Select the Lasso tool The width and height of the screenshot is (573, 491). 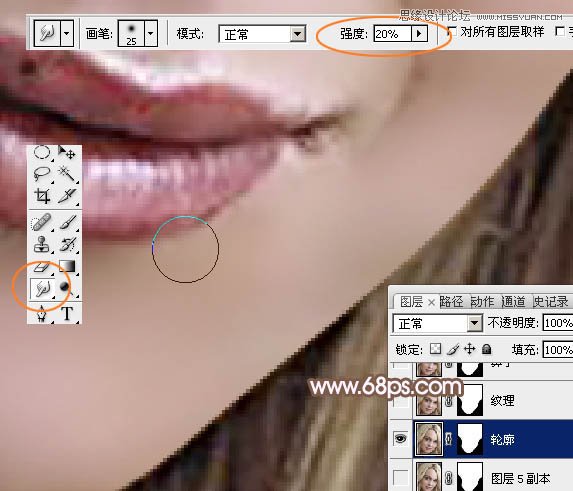pos(42,174)
